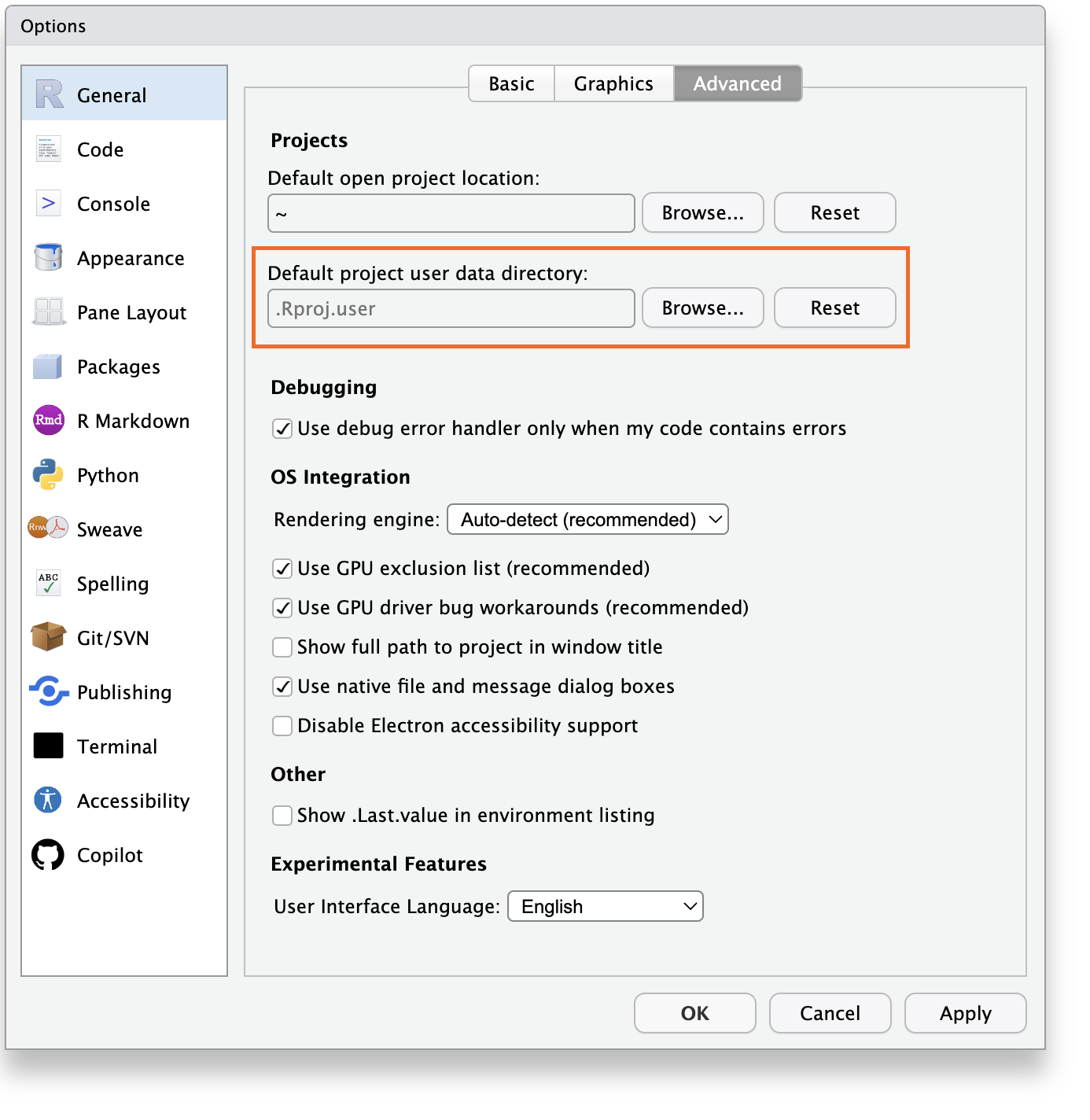The height and width of the screenshot is (1120, 1090).
Task: Click the Default open project location field
Action: (451, 214)
